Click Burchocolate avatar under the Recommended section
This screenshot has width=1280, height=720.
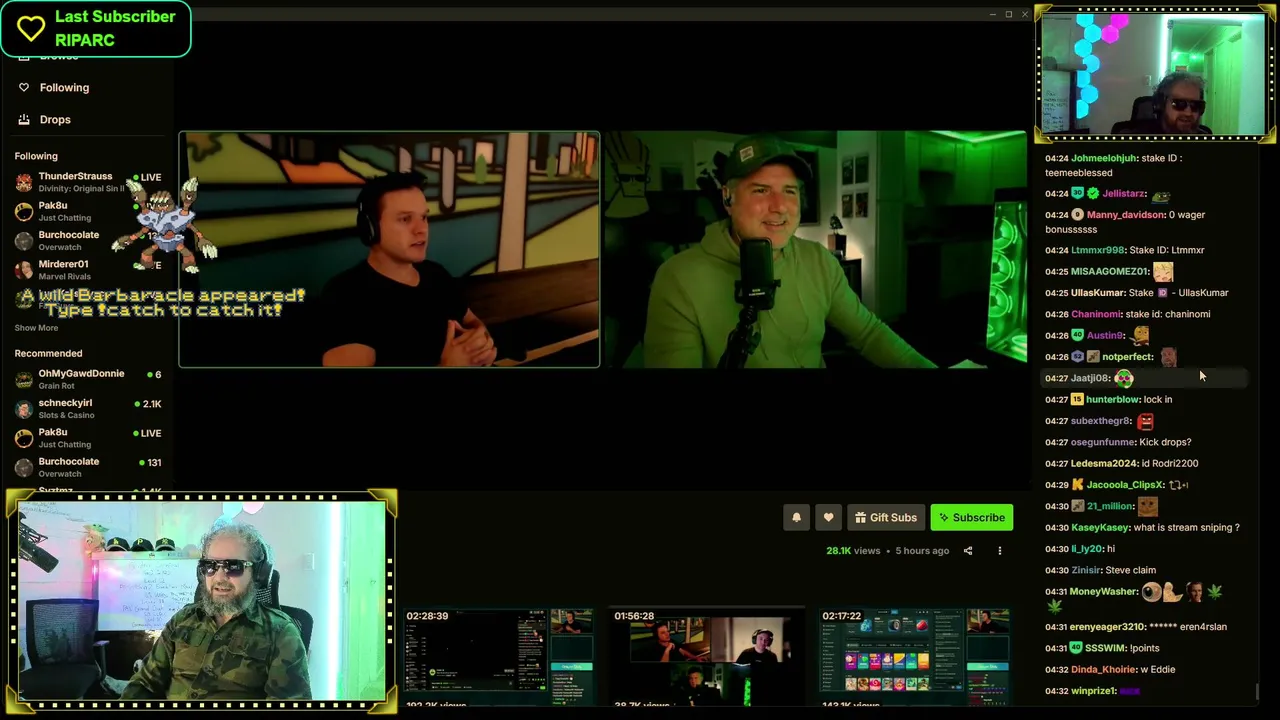24,467
